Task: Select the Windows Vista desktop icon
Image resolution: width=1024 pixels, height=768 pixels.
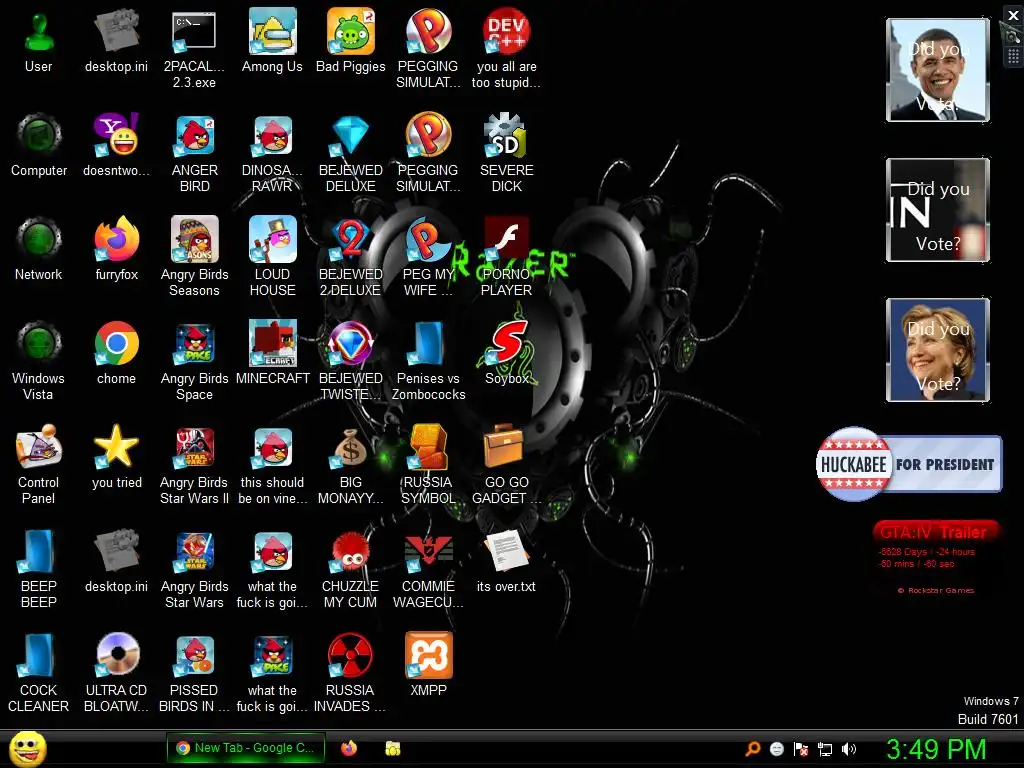Action: 39,360
